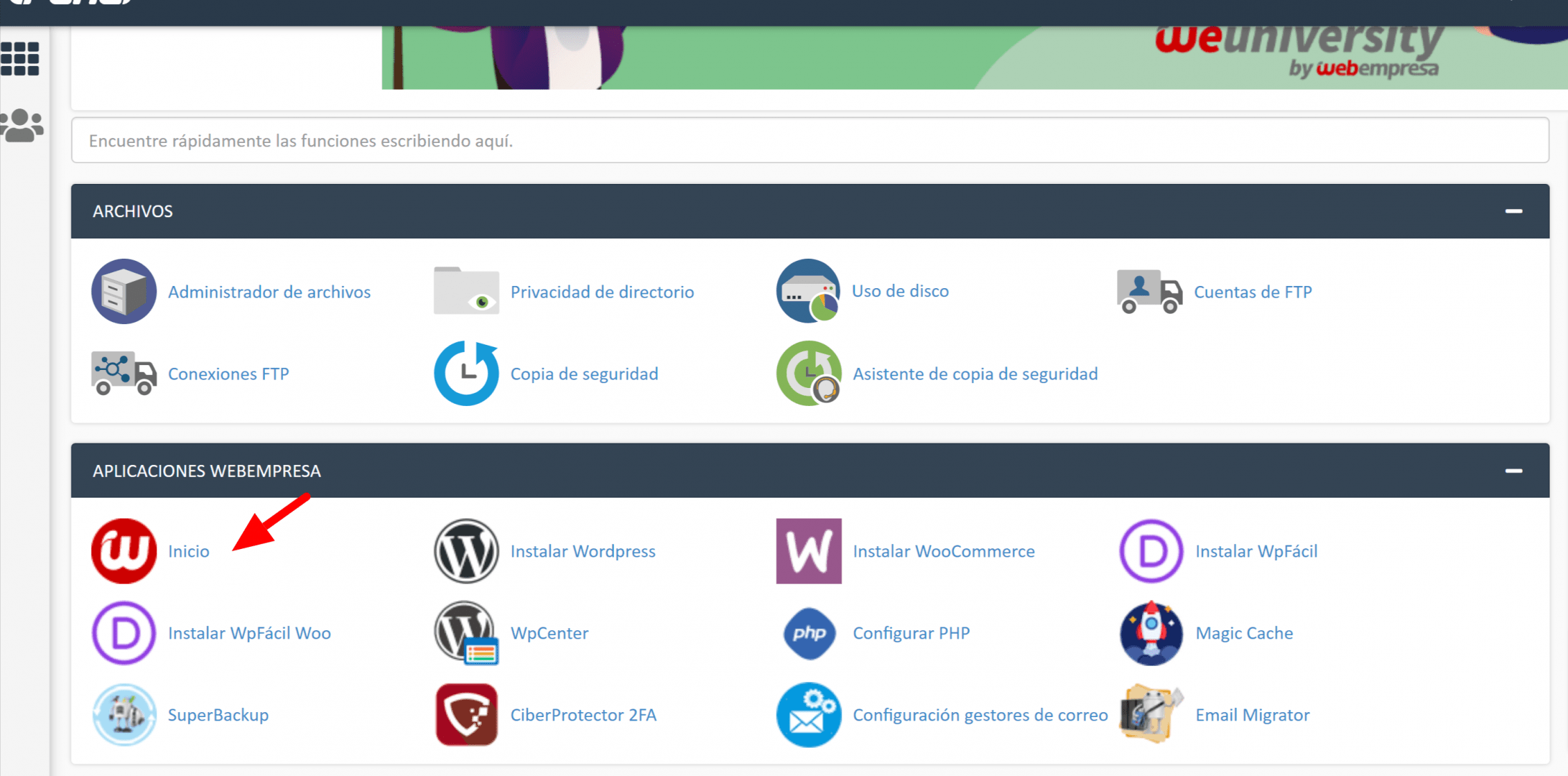Open the Uso de disco icon

coord(808,291)
